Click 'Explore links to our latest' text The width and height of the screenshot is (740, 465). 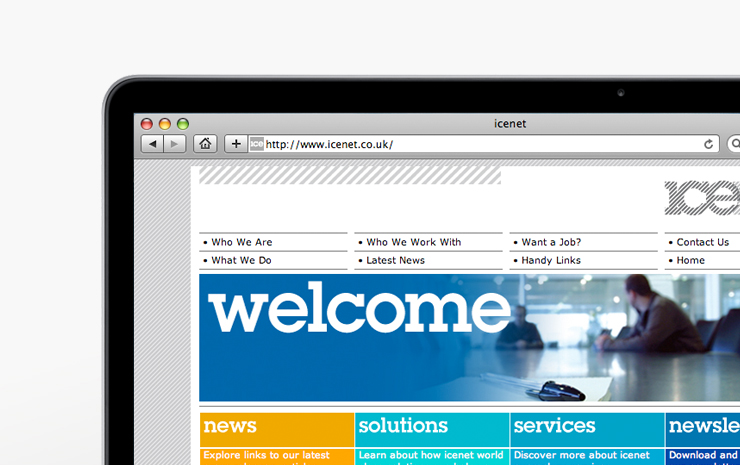266,455
